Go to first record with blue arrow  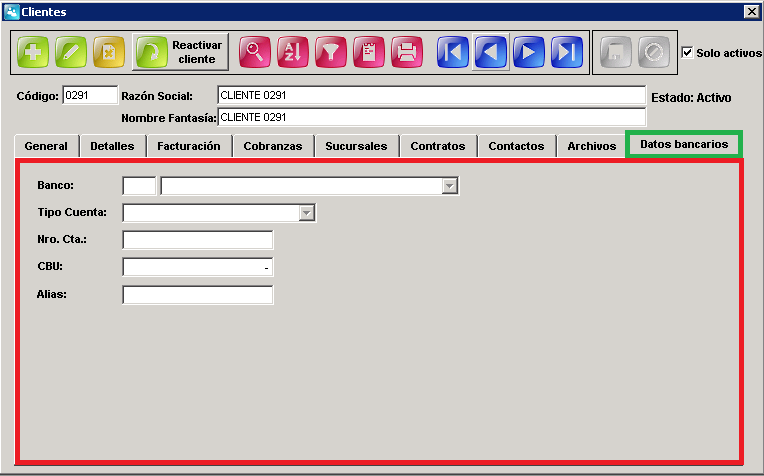click(453, 52)
